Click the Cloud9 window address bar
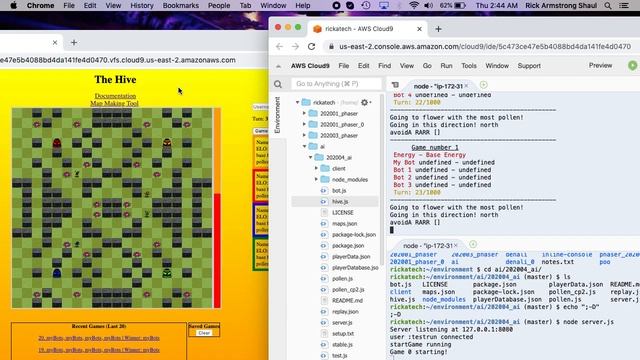This screenshot has height=360, width=640. (x=484, y=47)
